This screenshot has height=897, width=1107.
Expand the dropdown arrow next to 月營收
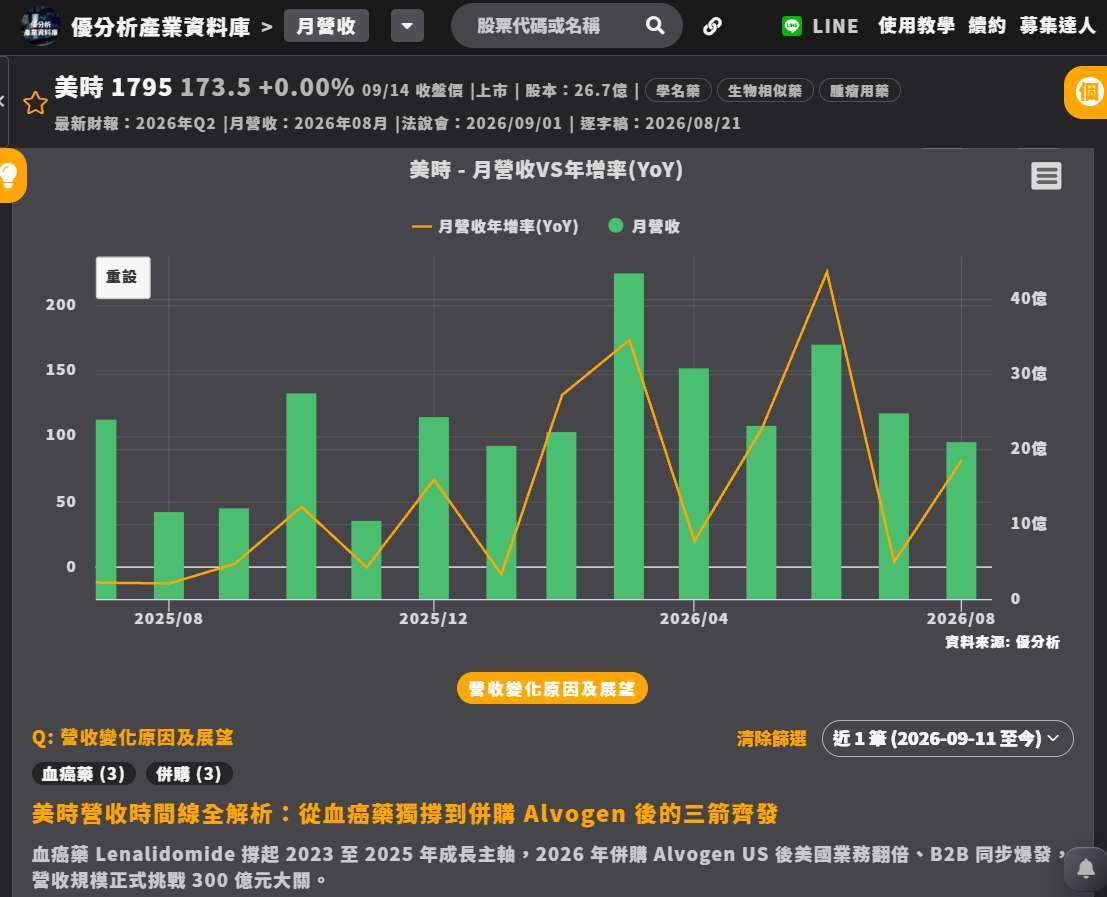click(x=407, y=26)
